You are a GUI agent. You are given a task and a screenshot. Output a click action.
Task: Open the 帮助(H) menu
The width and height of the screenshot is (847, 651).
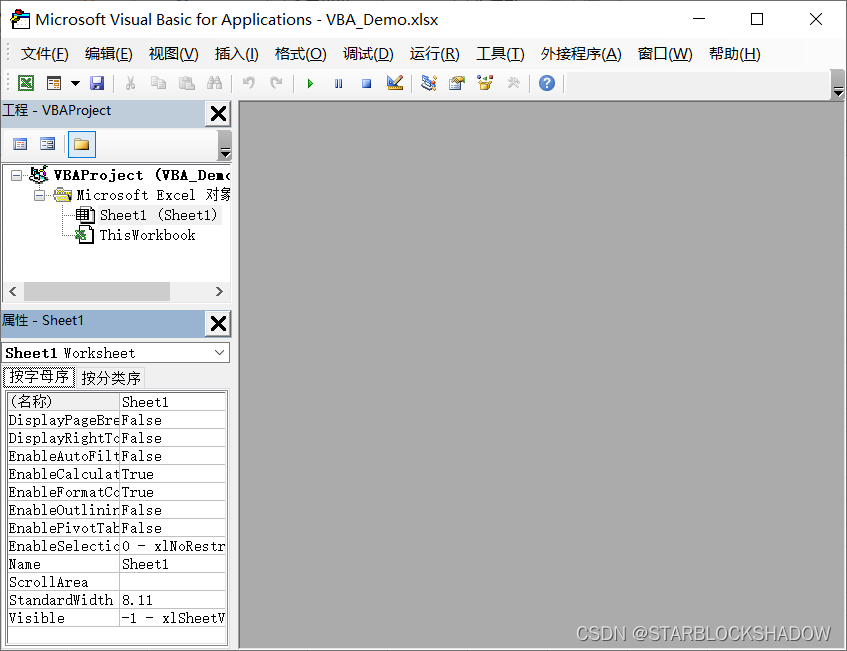tap(734, 53)
